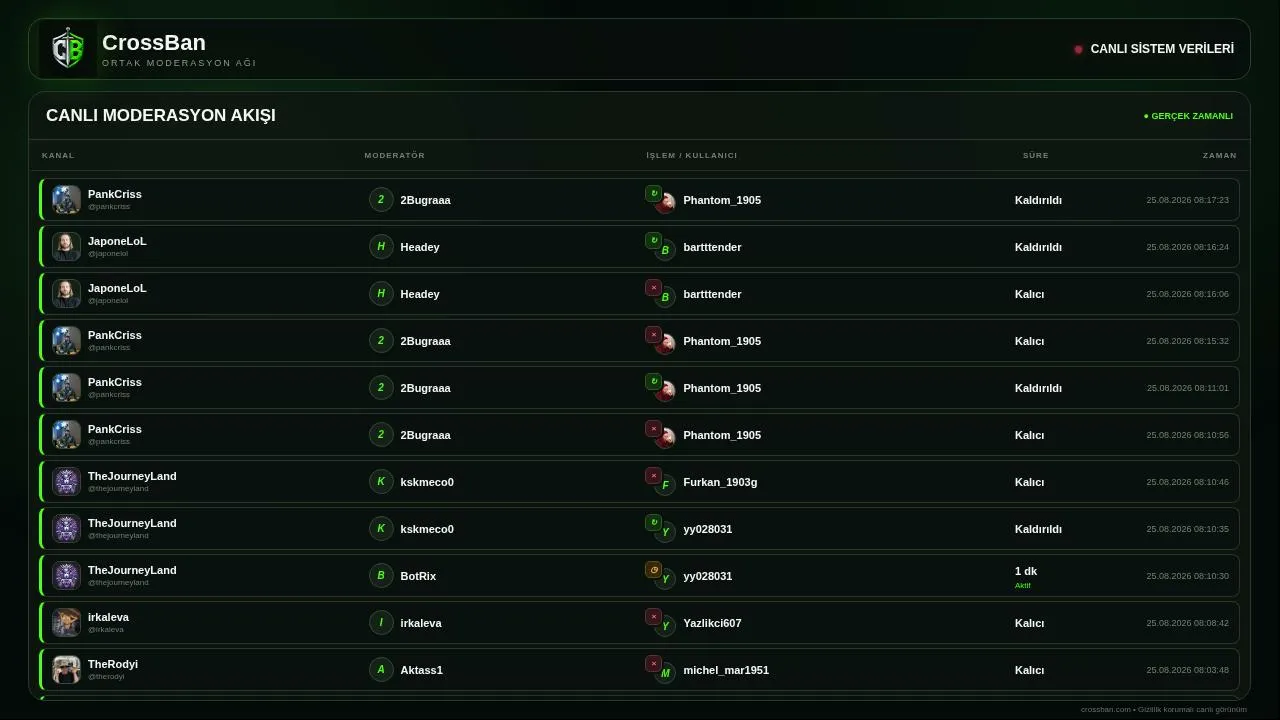Click the CrossBan shield logo
1280x720 pixels.
(x=68, y=49)
